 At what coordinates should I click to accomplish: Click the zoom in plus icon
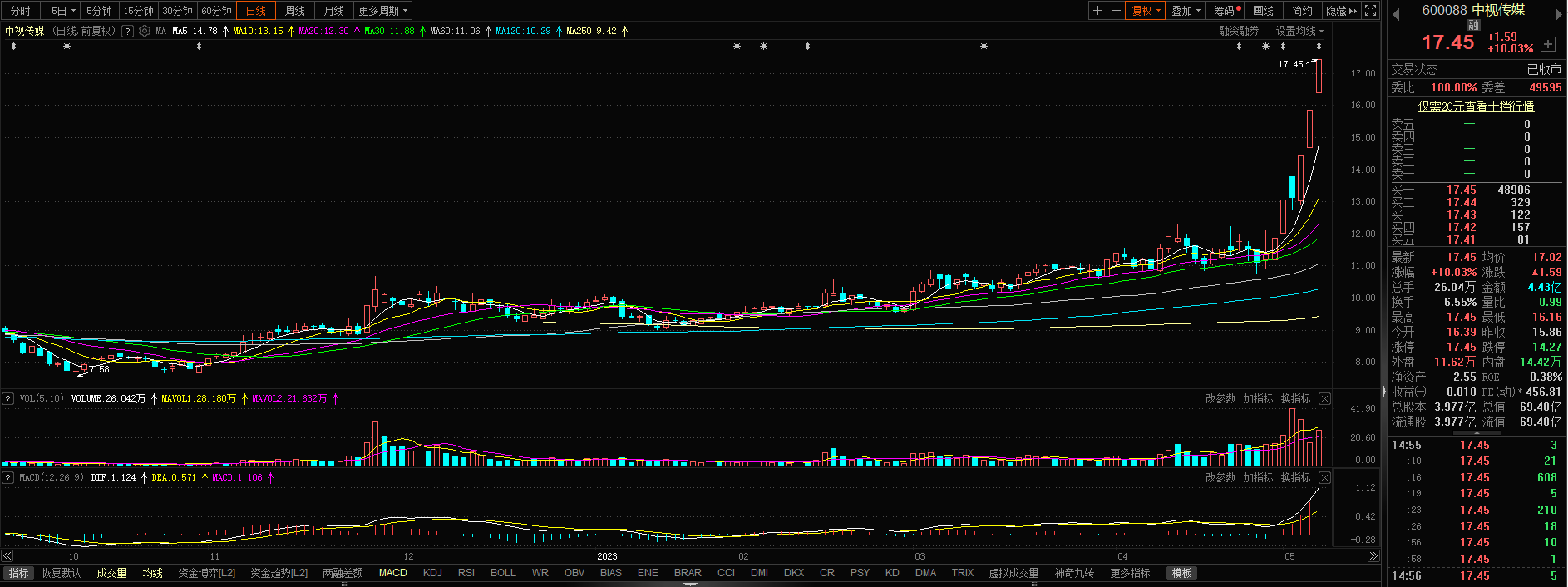click(x=1098, y=11)
